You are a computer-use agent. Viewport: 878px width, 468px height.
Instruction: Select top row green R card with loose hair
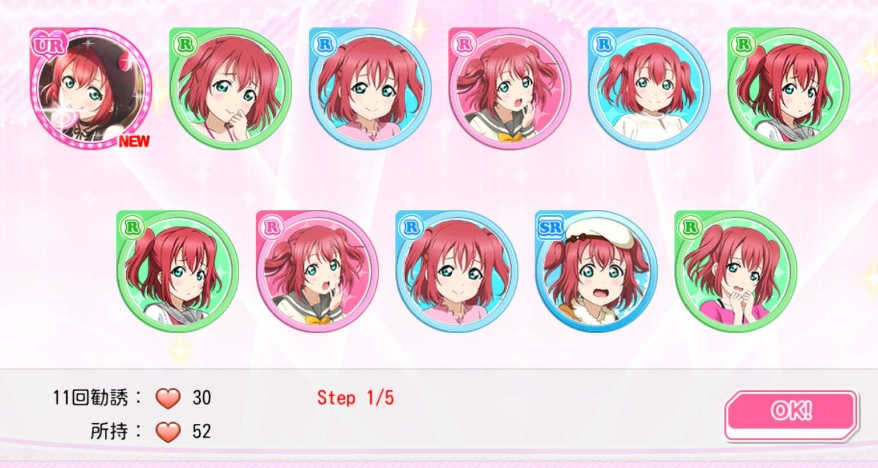pos(230,88)
